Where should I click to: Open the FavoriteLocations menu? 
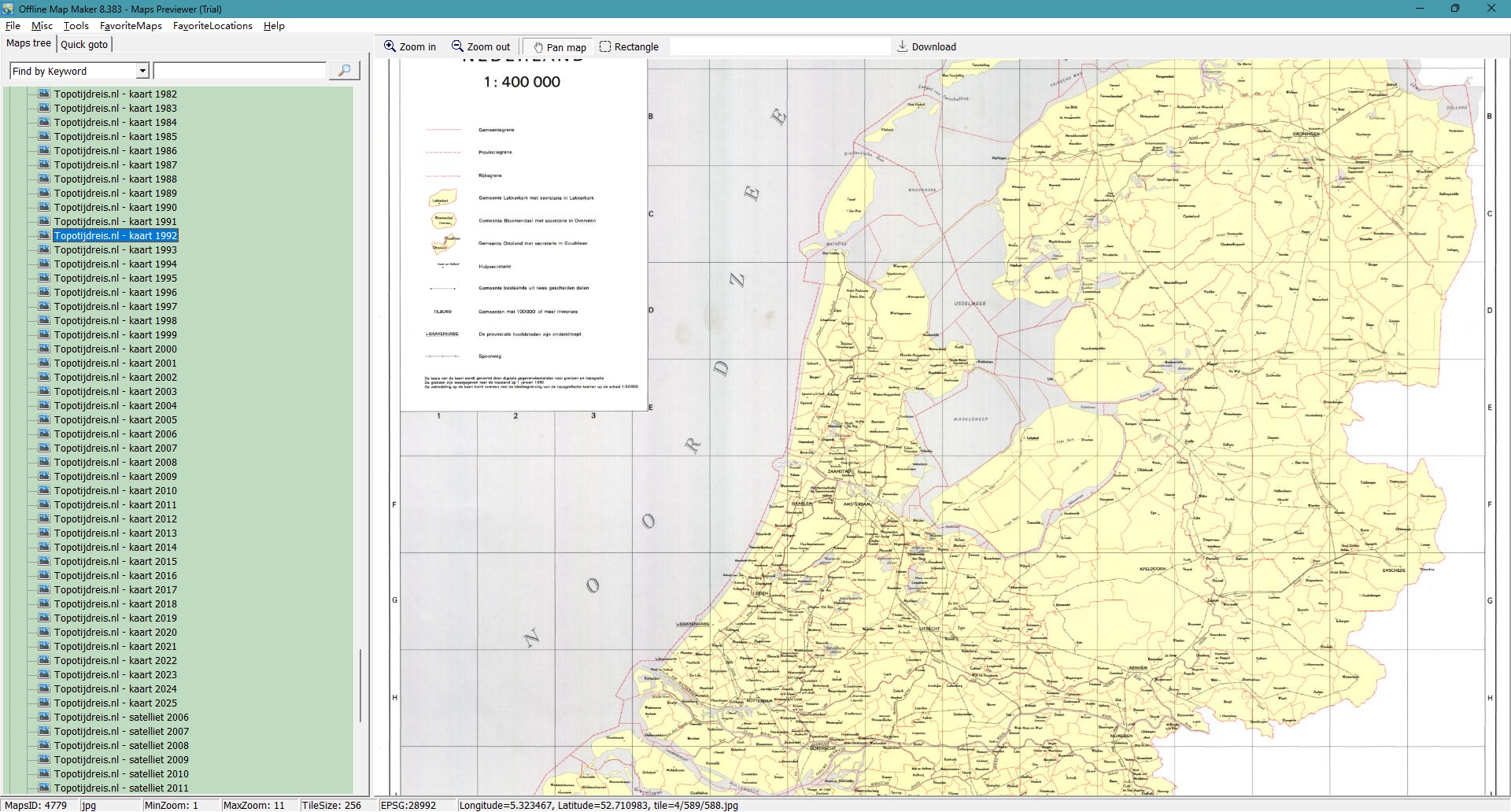tap(212, 26)
